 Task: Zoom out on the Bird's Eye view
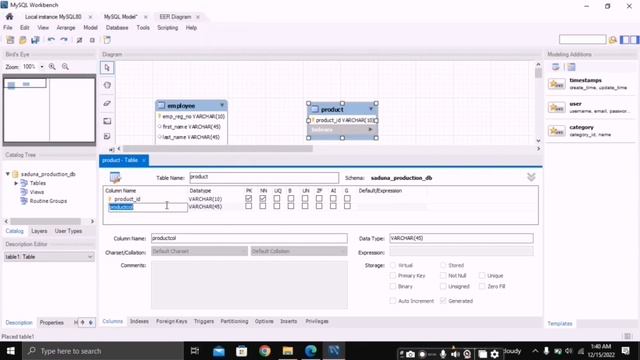(x=65, y=67)
